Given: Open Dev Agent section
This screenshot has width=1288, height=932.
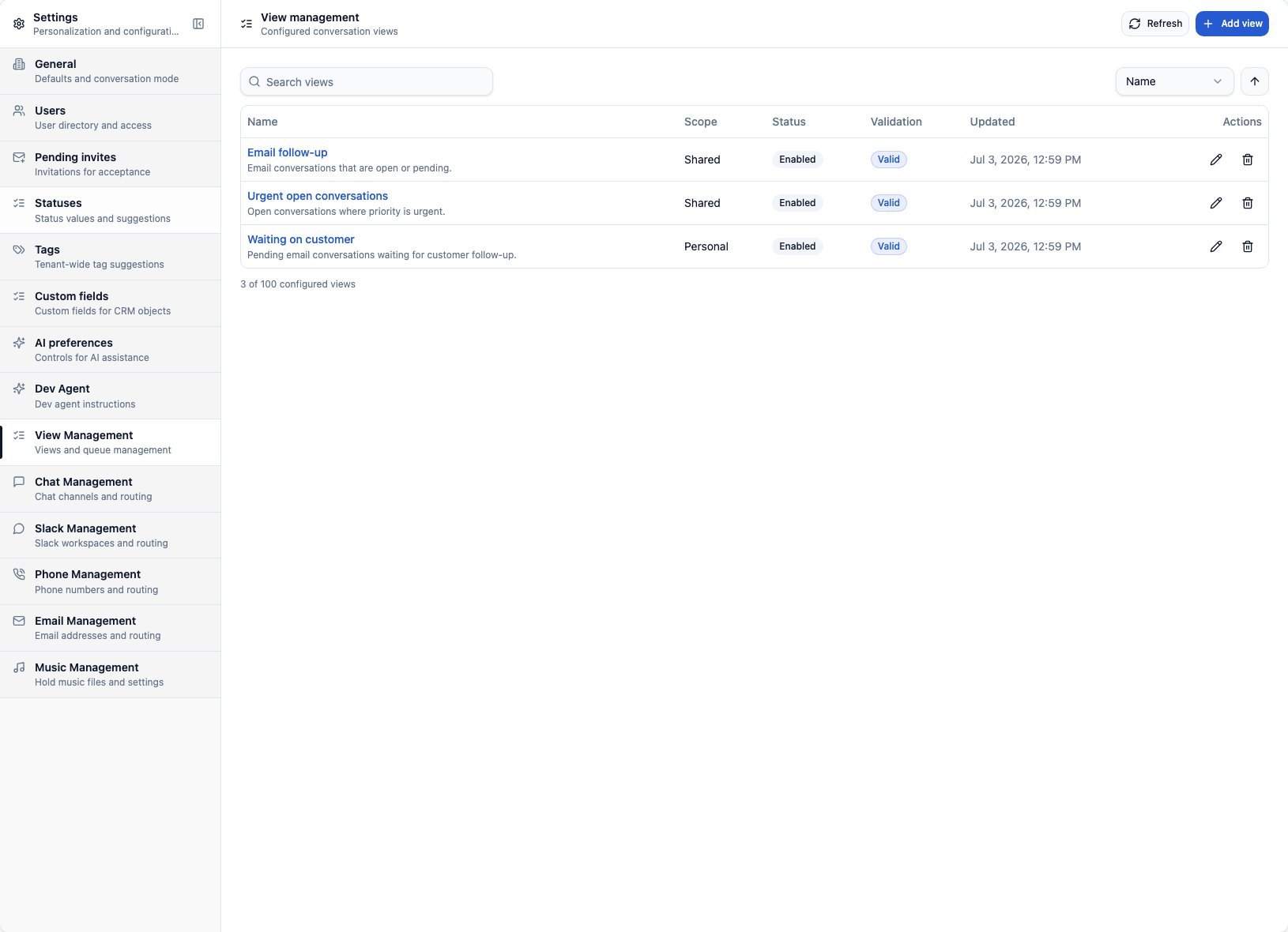Looking at the screenshot, I should pyautogui.click(x=111, y=396).
